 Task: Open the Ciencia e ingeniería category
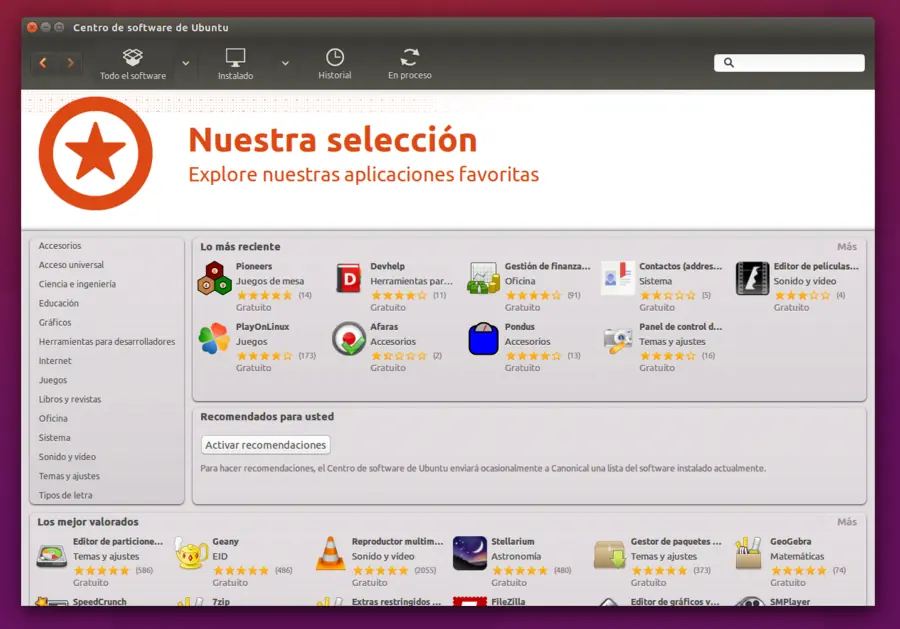77,284
